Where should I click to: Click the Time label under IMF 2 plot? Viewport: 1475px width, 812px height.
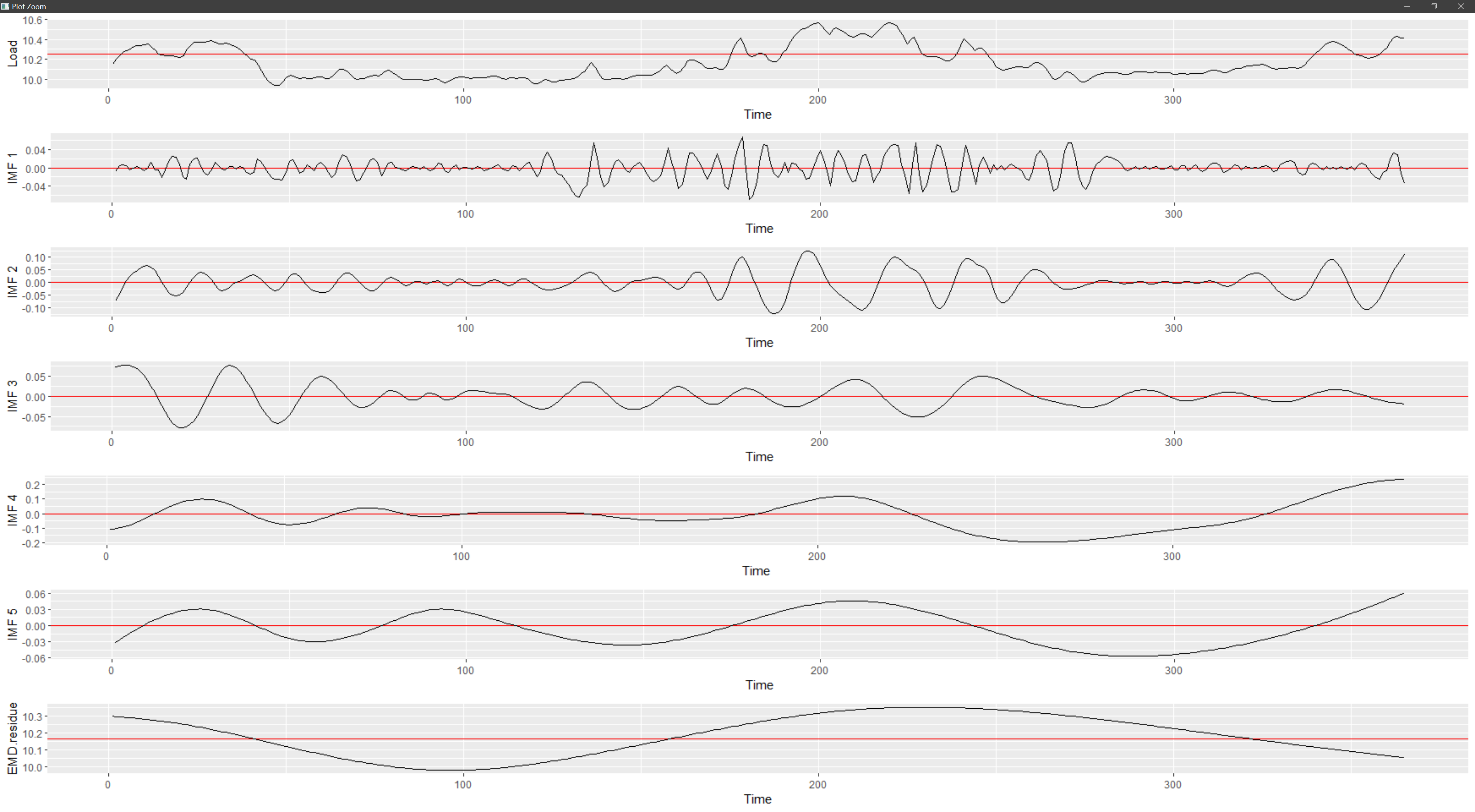759,342
